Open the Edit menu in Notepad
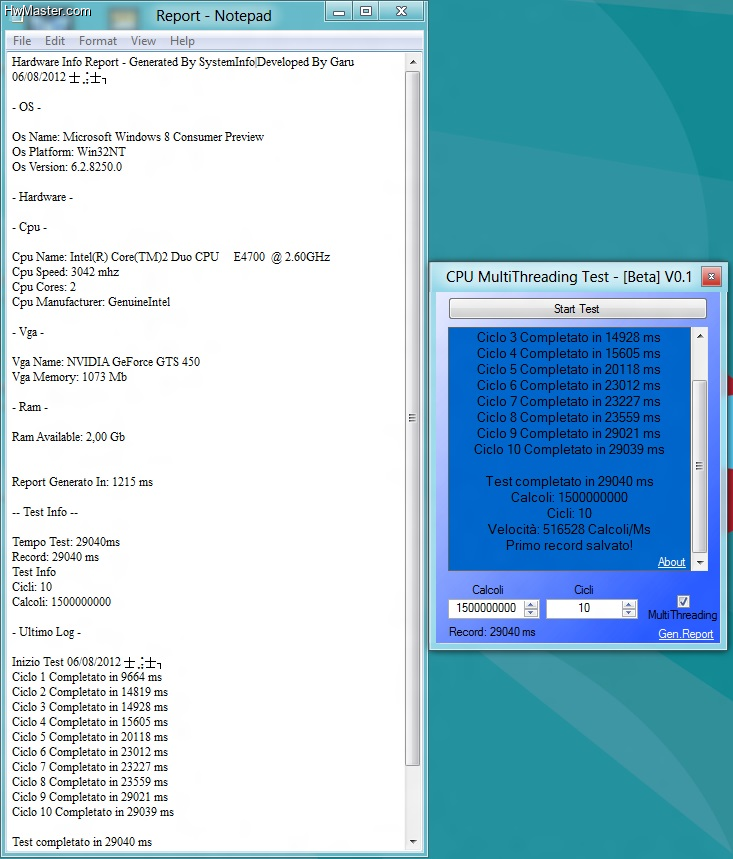733x859 pixels. point(55,41)
